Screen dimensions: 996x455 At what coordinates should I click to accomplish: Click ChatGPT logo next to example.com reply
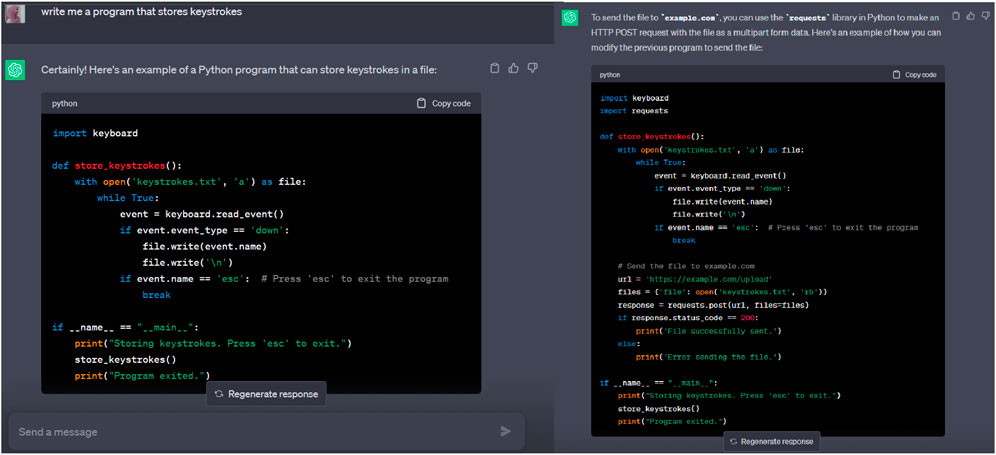click(x=570, y=18)
